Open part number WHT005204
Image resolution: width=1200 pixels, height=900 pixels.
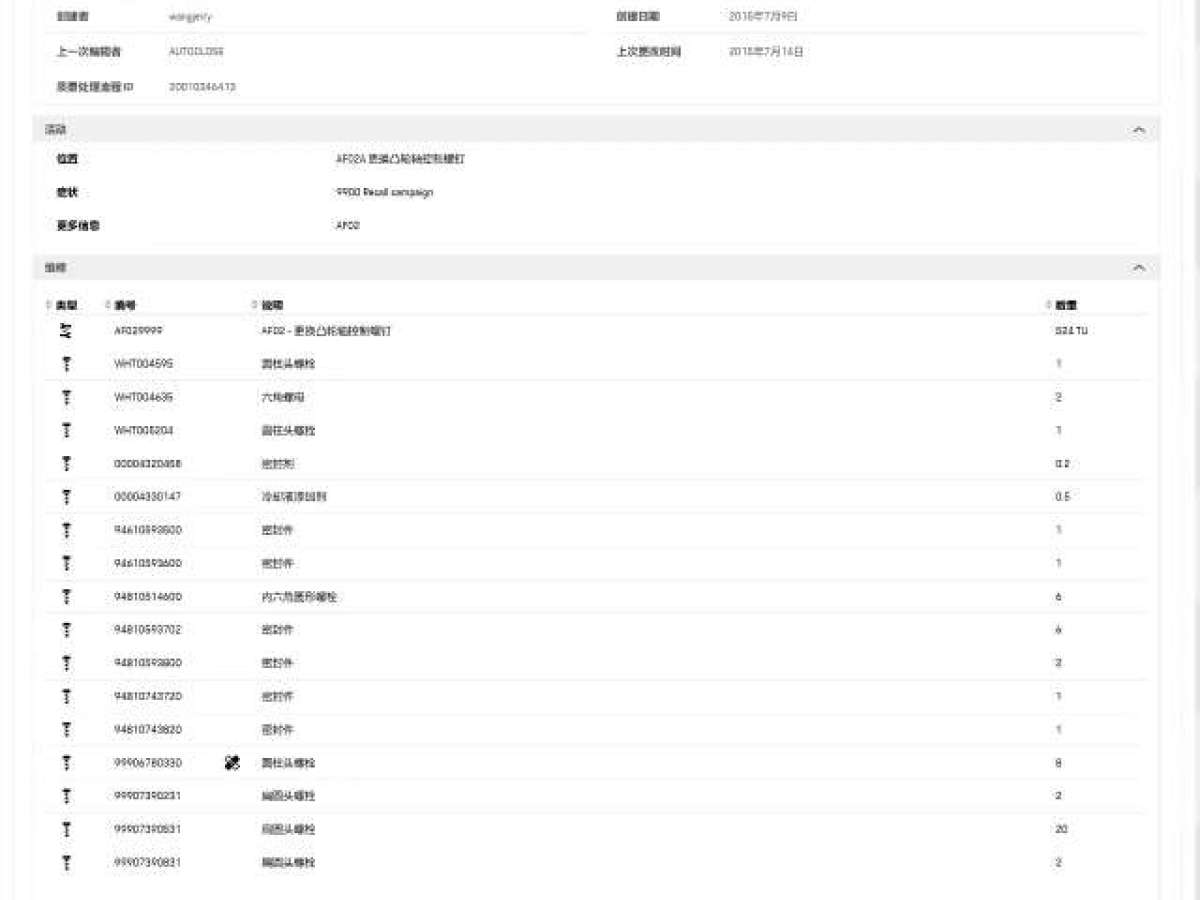tap(144, 430)
